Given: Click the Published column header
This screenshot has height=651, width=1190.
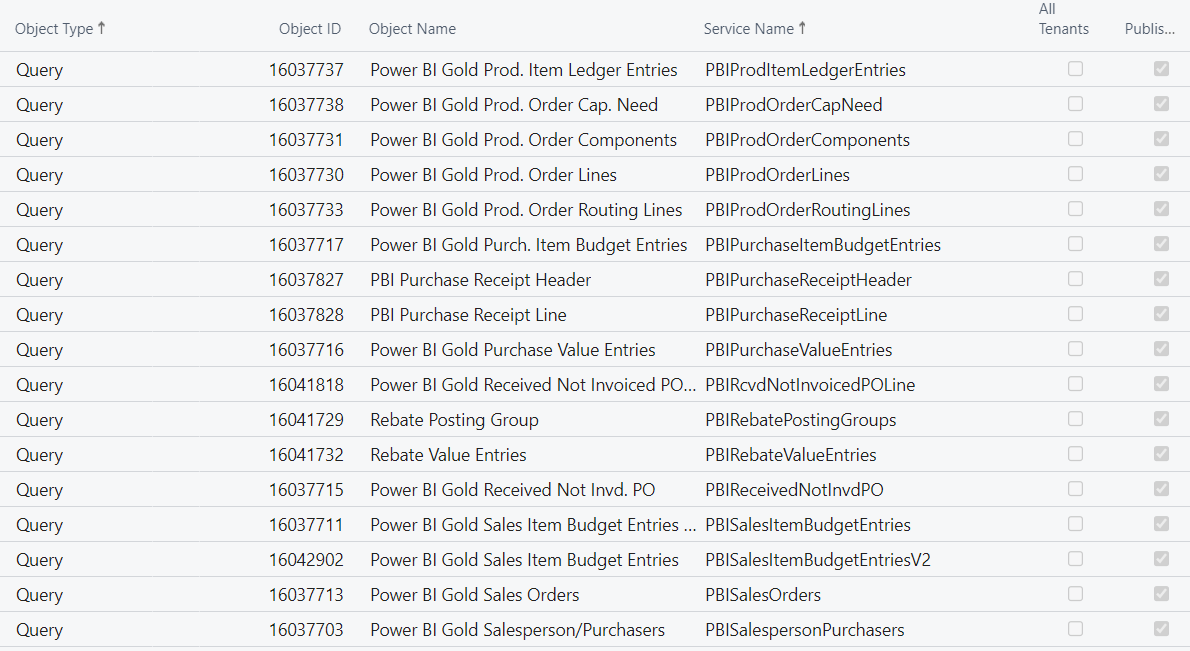Looking at the screenshot, I should pos(1149,29).
